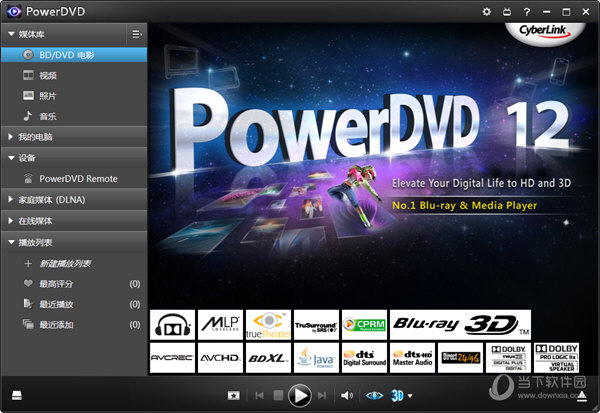Open the media library view menu icon
600x413 pixels.
pos(136,34)
